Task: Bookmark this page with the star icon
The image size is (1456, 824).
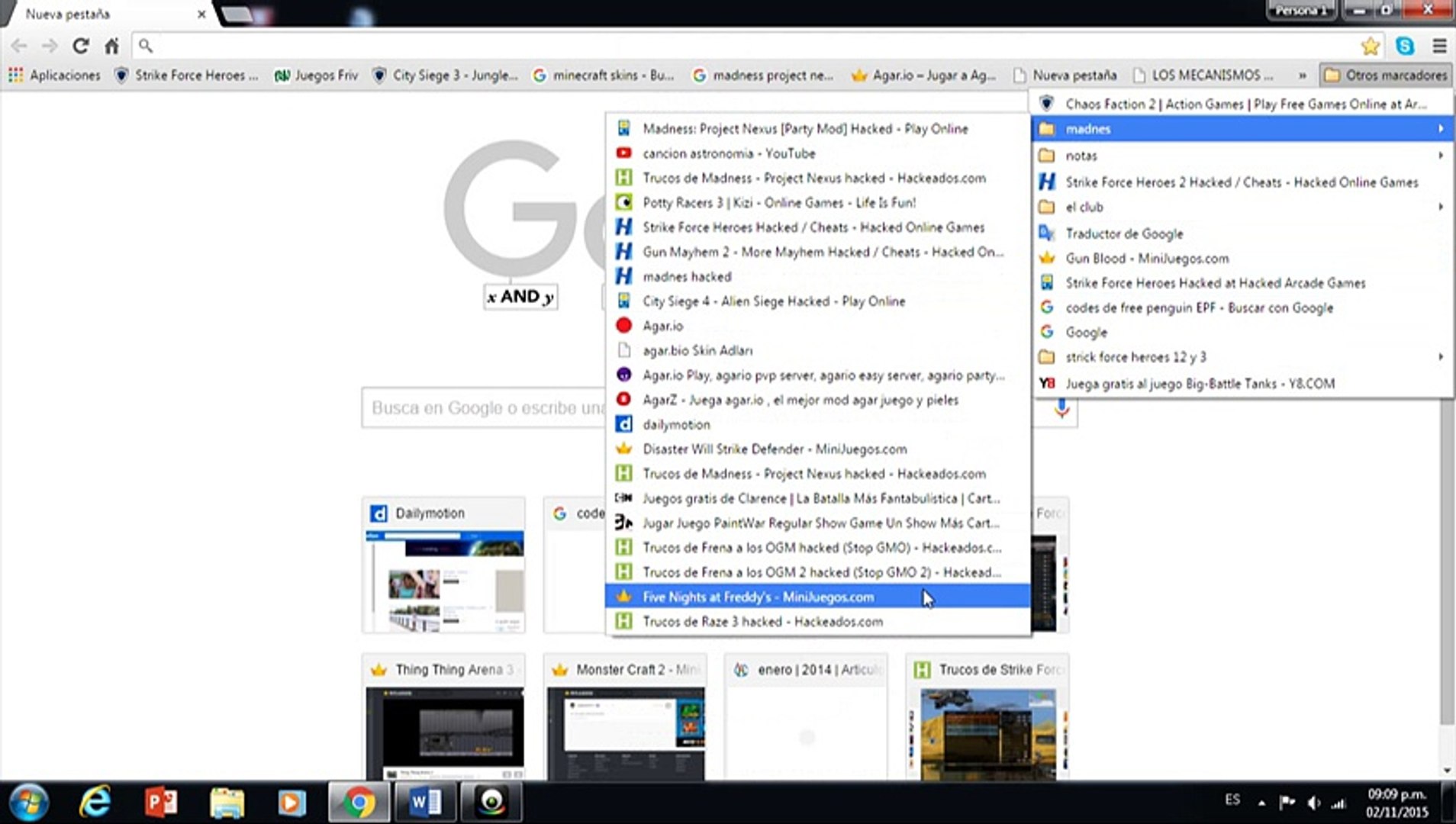Action: pyautogui.click(x=1371, y=47)
